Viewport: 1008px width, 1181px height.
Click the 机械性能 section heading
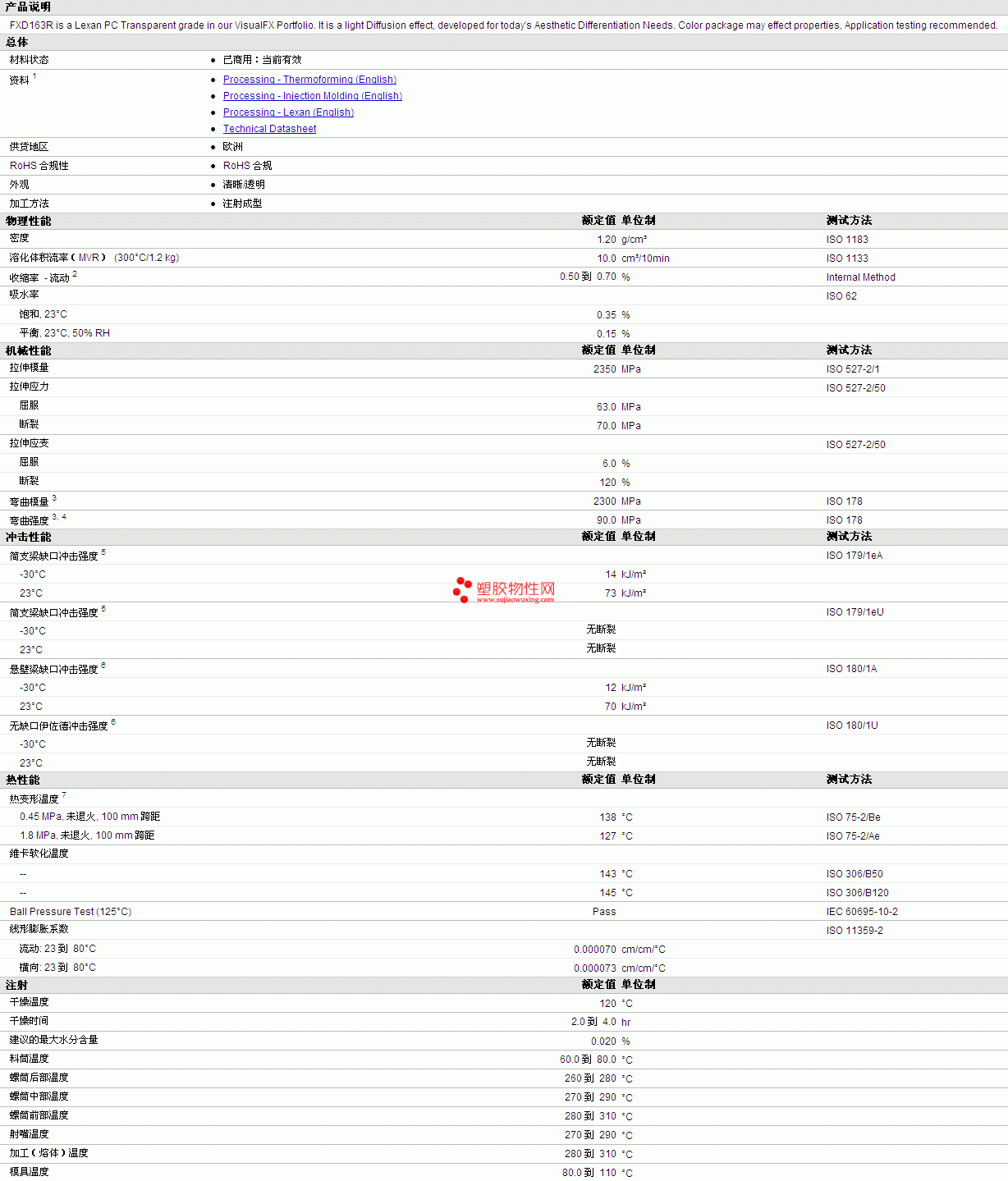pos(28,350)
